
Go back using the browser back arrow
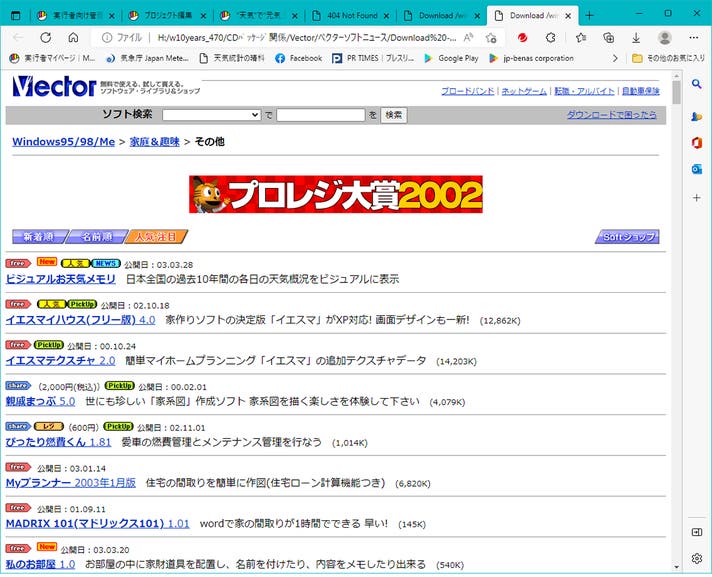pos(17,37)
